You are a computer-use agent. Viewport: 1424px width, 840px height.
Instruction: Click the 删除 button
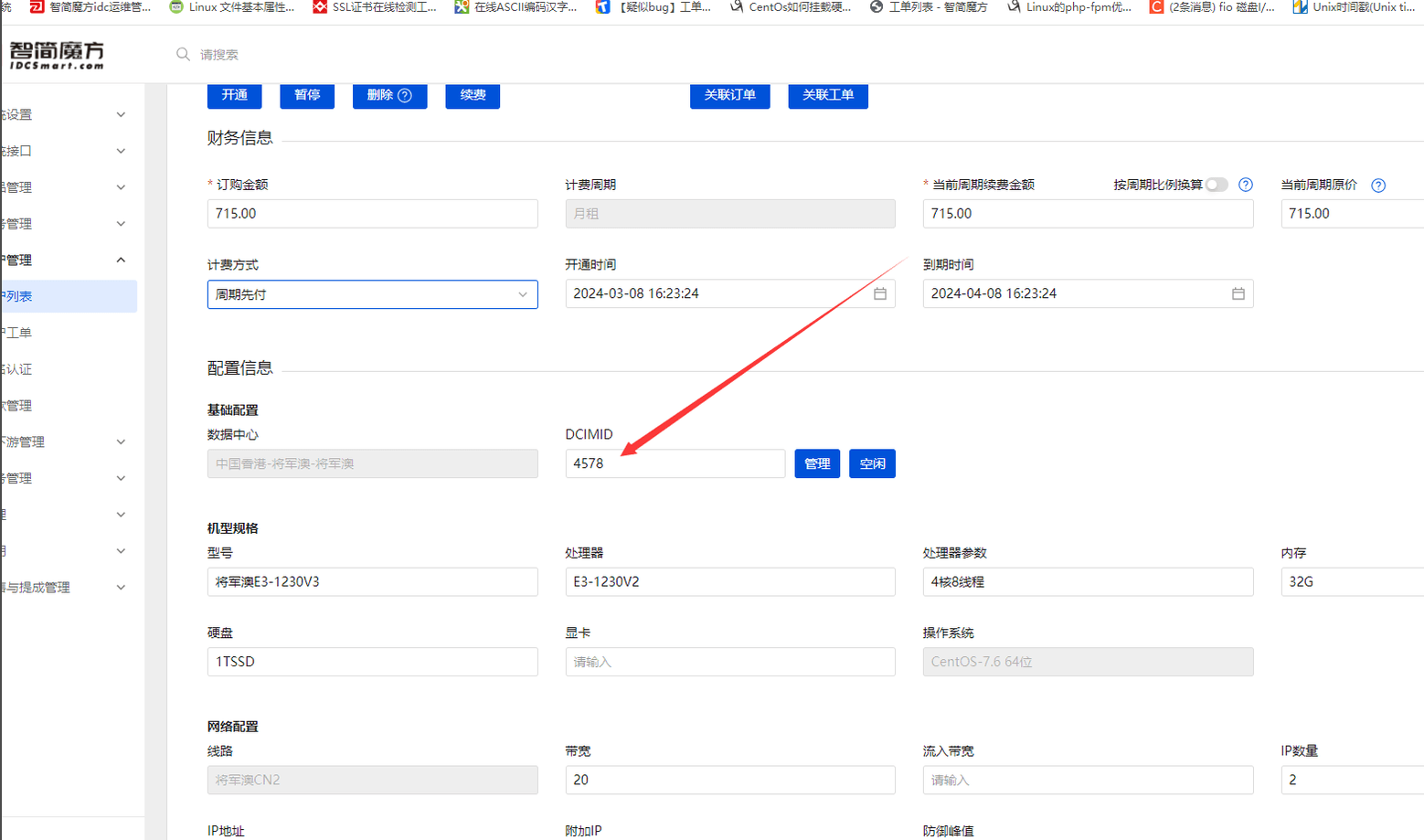point(390,95)
